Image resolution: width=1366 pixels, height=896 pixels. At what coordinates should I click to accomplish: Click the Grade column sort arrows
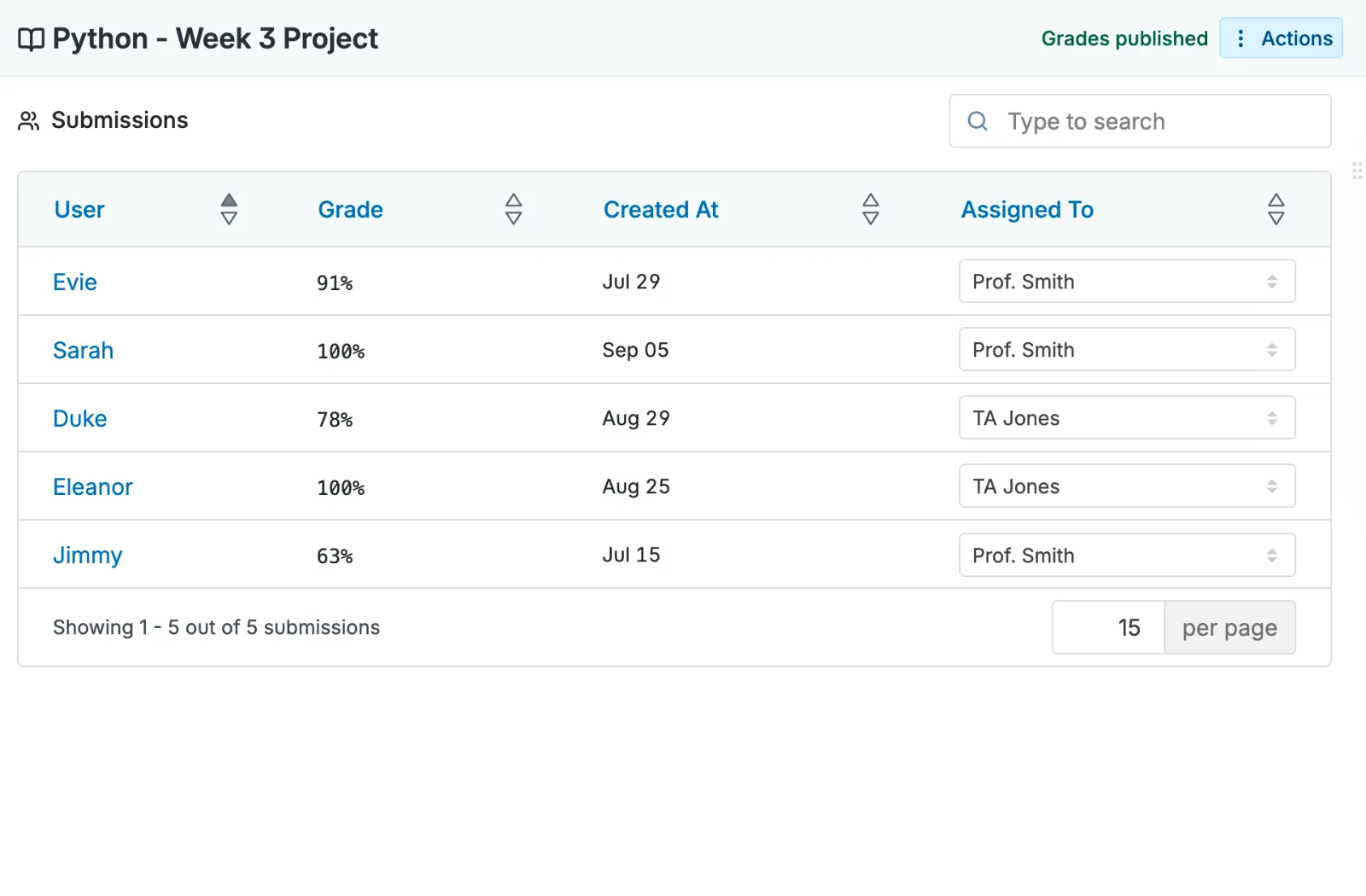513,209
